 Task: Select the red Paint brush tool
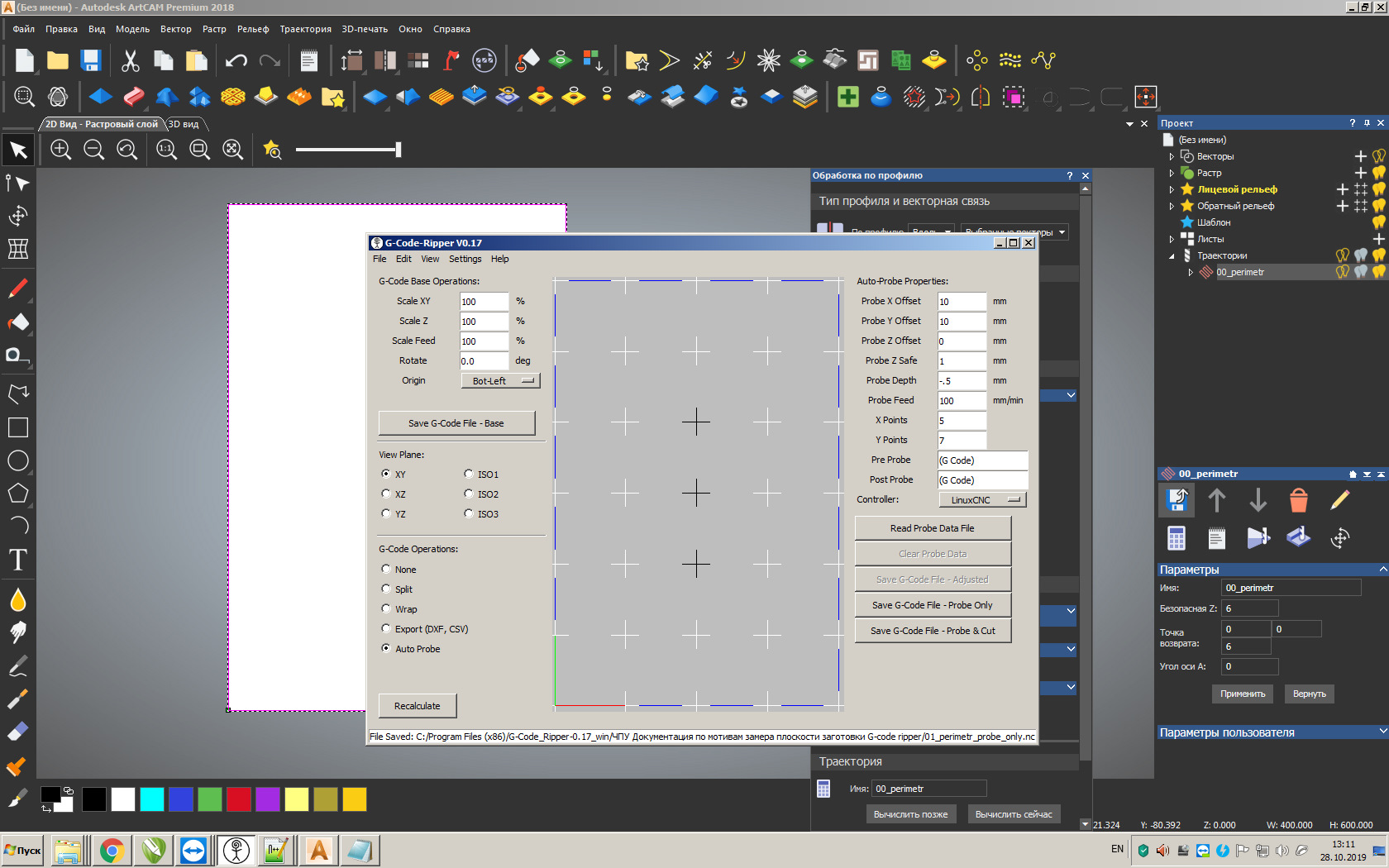pyautogui.click(x=18, y=289)
